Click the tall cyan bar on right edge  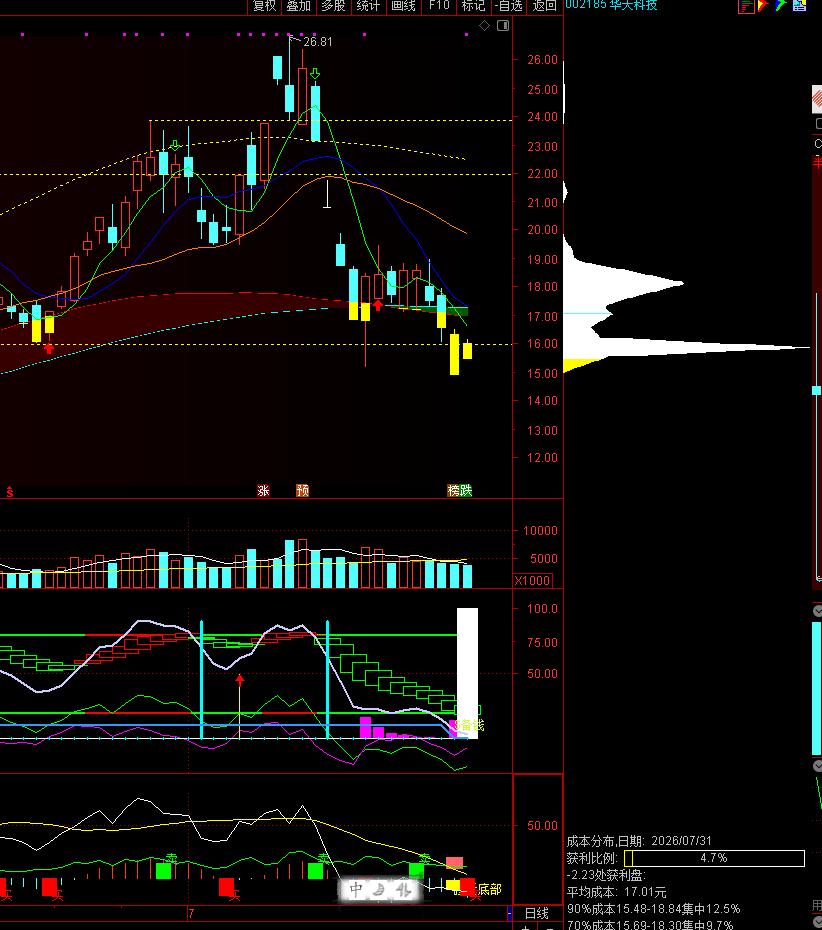point(817,688)
